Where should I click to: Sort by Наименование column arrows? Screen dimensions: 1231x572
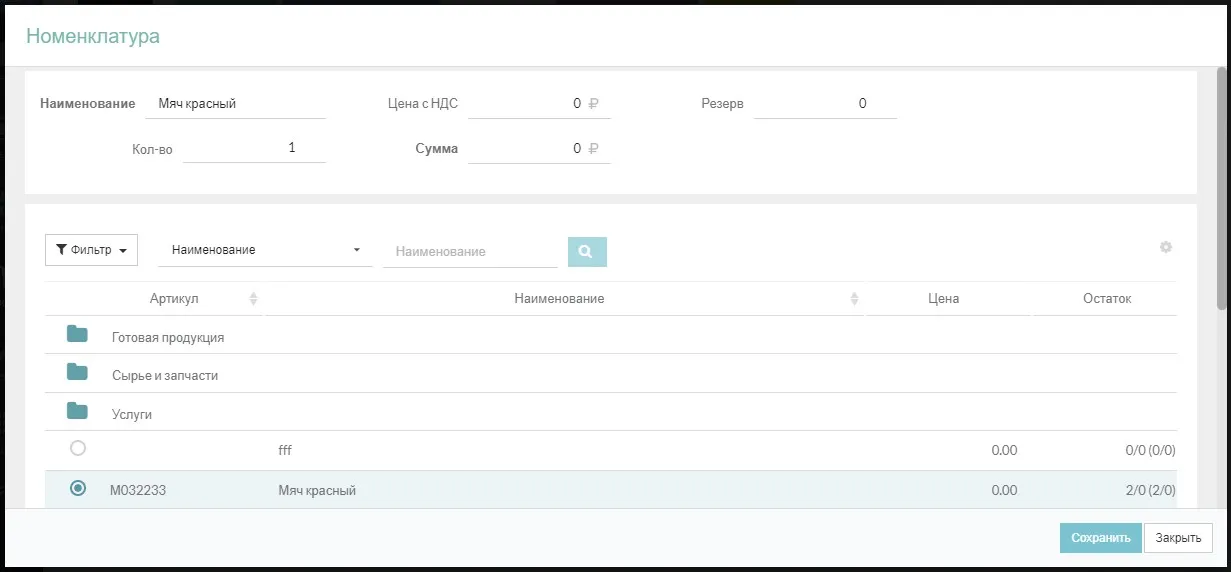(854, 299)
